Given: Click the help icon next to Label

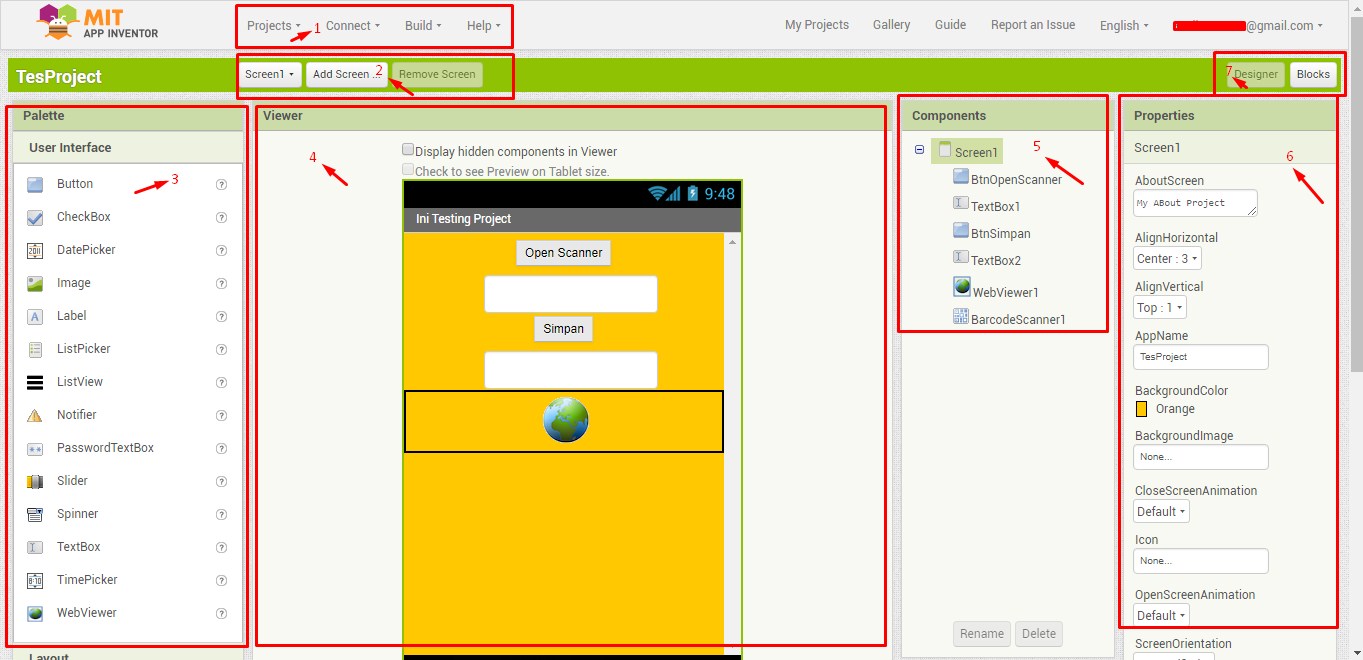Looking at the screenshot, I should [x=221, y=317].
